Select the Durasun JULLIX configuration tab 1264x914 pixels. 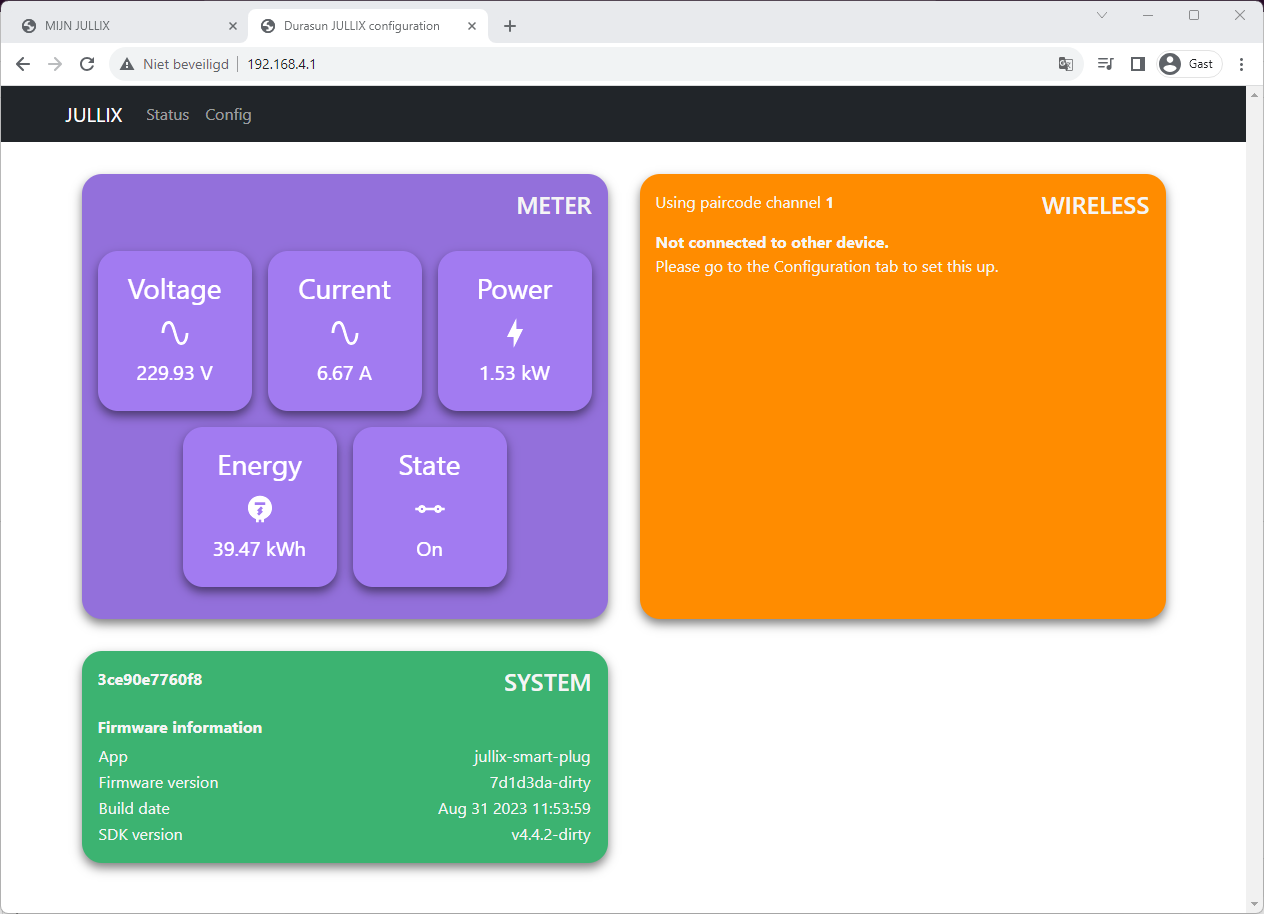[368, 26]
